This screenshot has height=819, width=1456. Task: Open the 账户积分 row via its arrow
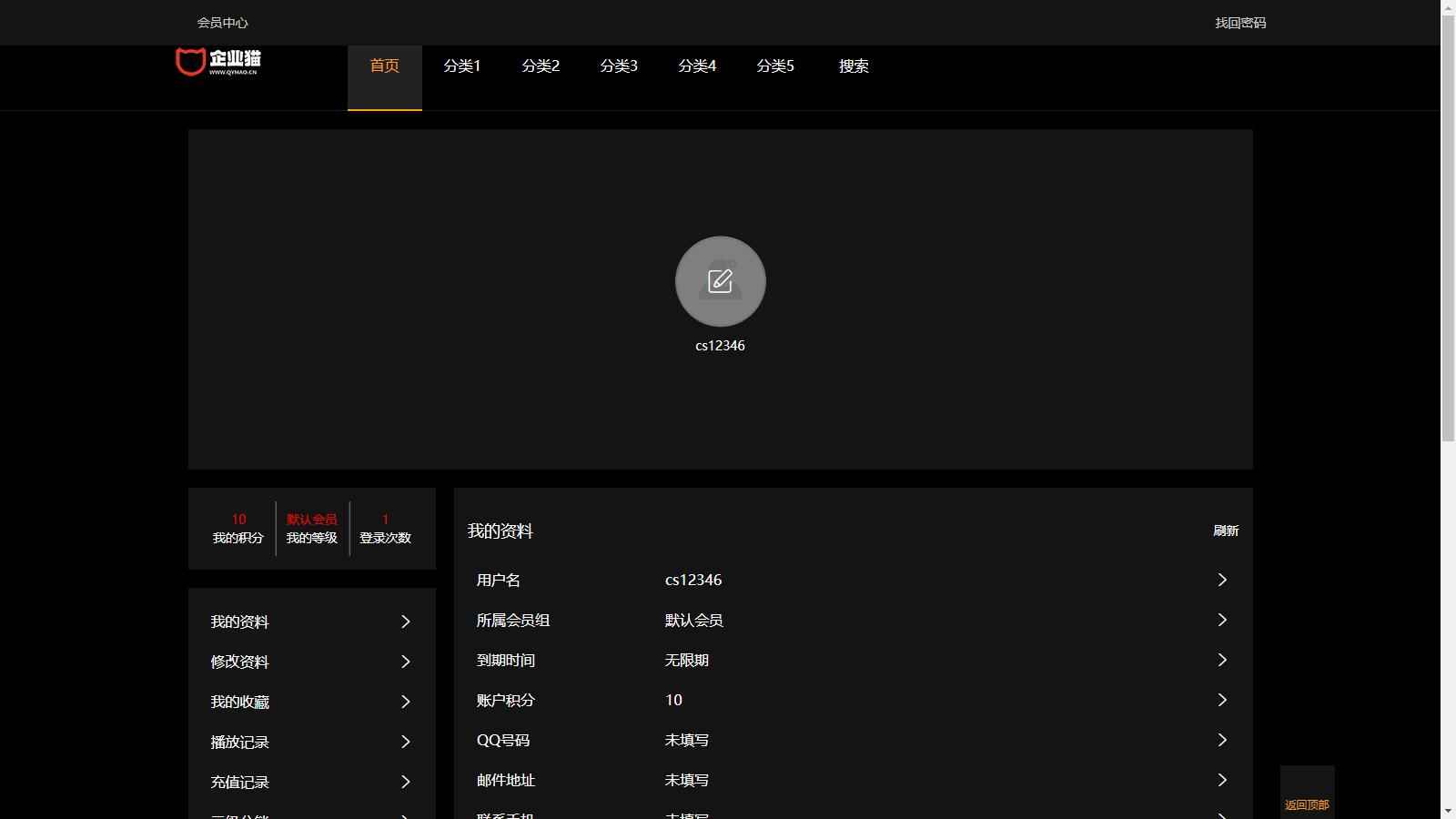(x=1222, y=700)
